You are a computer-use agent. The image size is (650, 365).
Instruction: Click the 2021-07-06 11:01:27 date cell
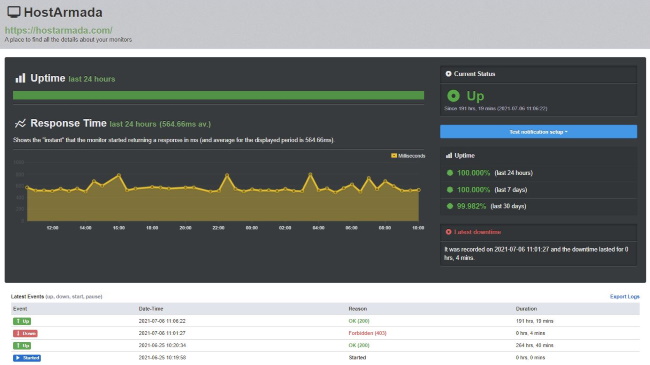point(162,333)
